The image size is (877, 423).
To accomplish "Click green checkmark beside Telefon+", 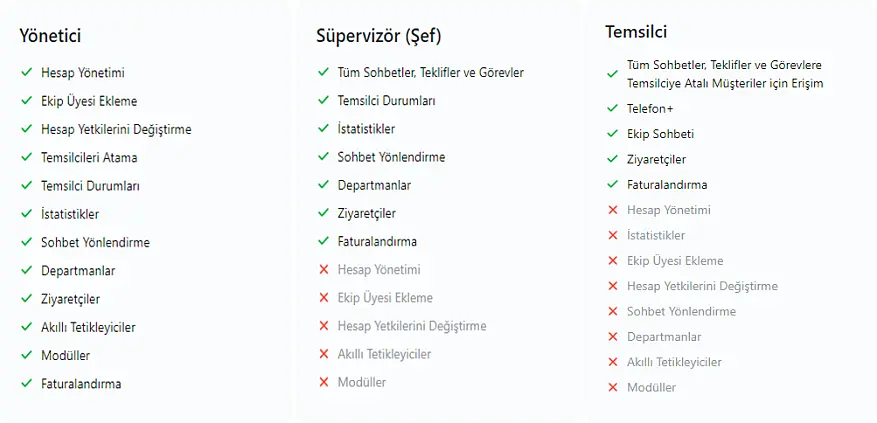I will (612, 108).
